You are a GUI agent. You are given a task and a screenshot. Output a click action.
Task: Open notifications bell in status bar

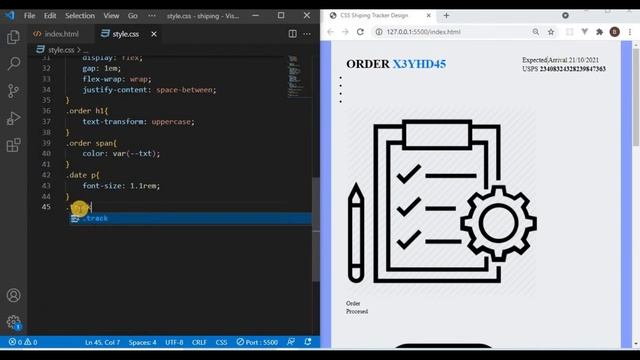pos(308,342)
